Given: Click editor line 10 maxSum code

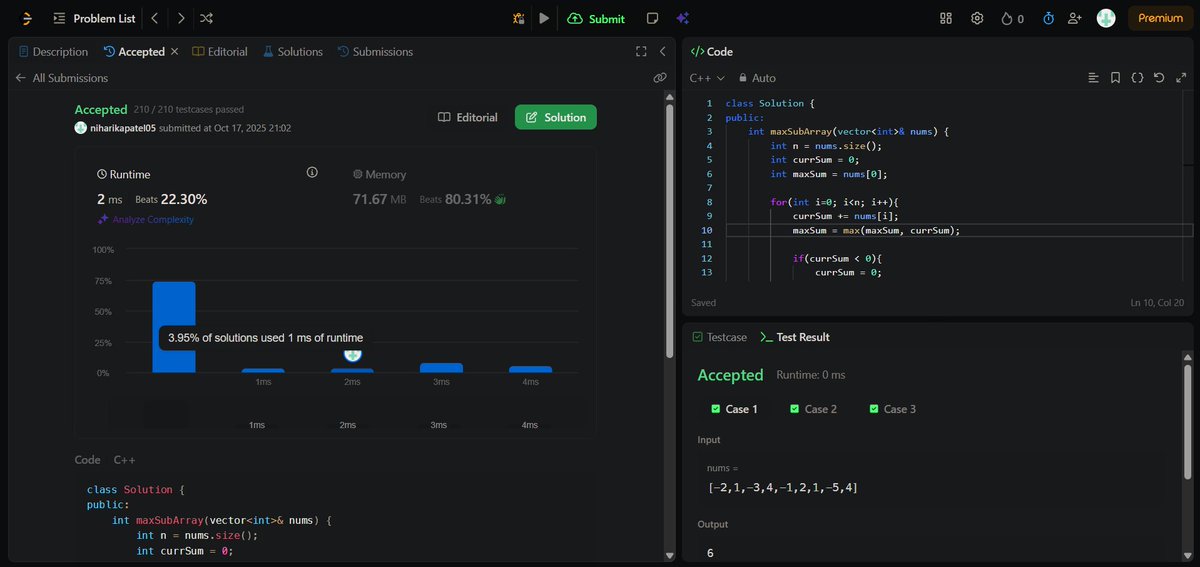Looking at the screenshot, I should click(x=876, y=230).
